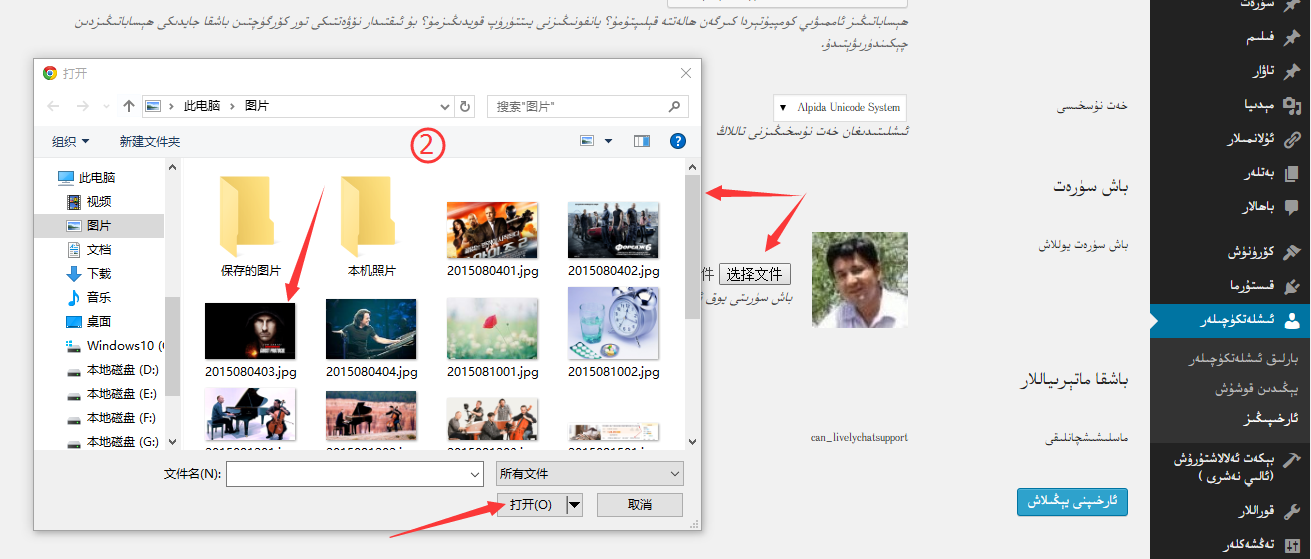
Task: Click 此电脑 in the address breadcrumb
Action: tap(202, 106)
